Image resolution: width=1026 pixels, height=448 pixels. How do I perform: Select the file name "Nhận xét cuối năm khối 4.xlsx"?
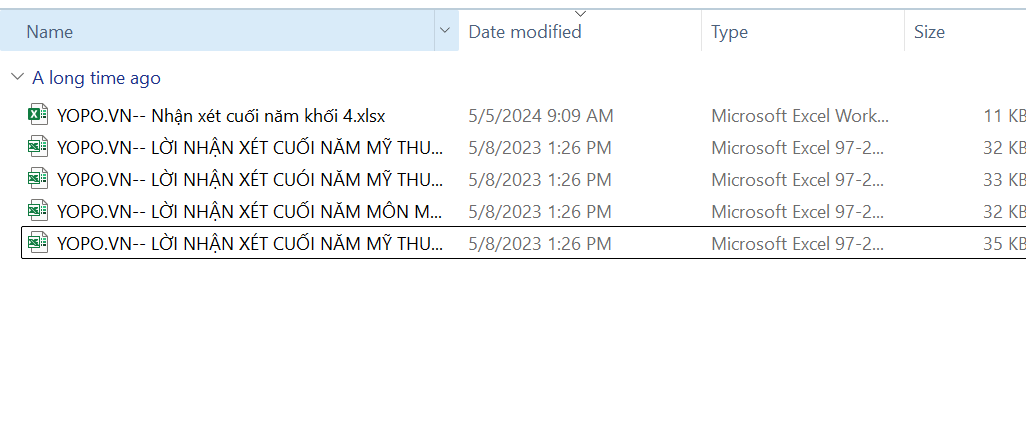point(221,116)
